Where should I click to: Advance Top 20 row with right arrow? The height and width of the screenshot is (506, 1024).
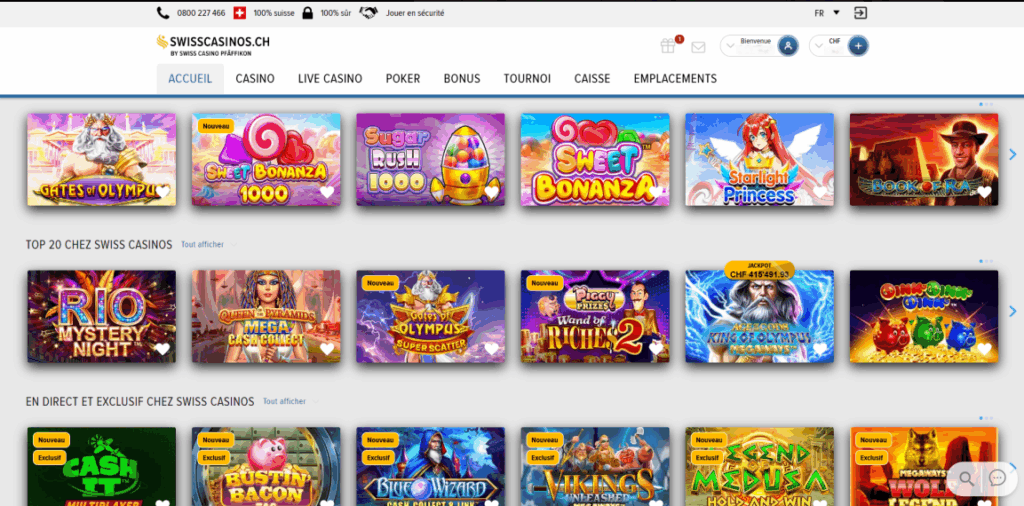click(x=1013, y=312)
